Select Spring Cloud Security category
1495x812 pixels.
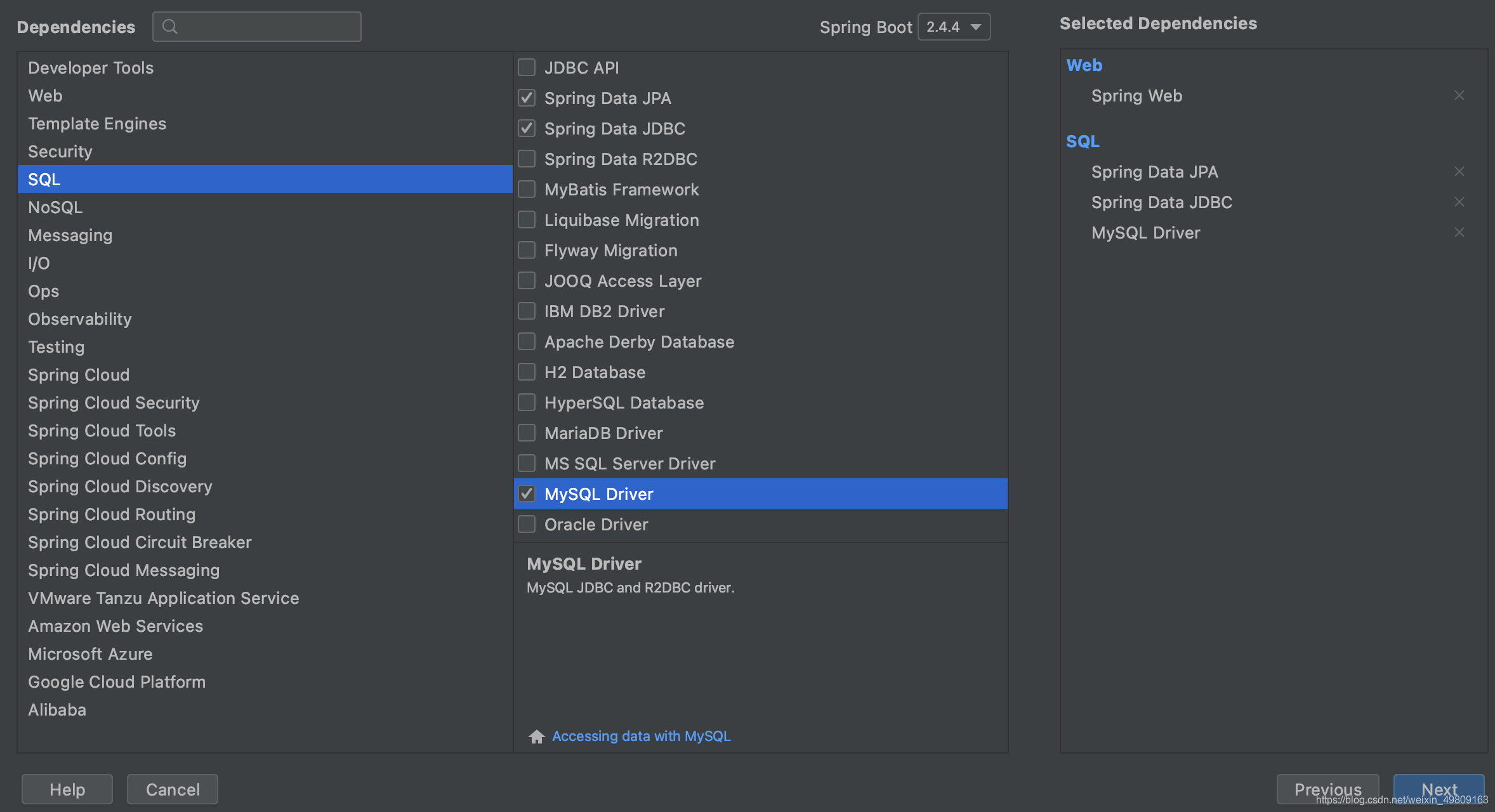point(265,402)
